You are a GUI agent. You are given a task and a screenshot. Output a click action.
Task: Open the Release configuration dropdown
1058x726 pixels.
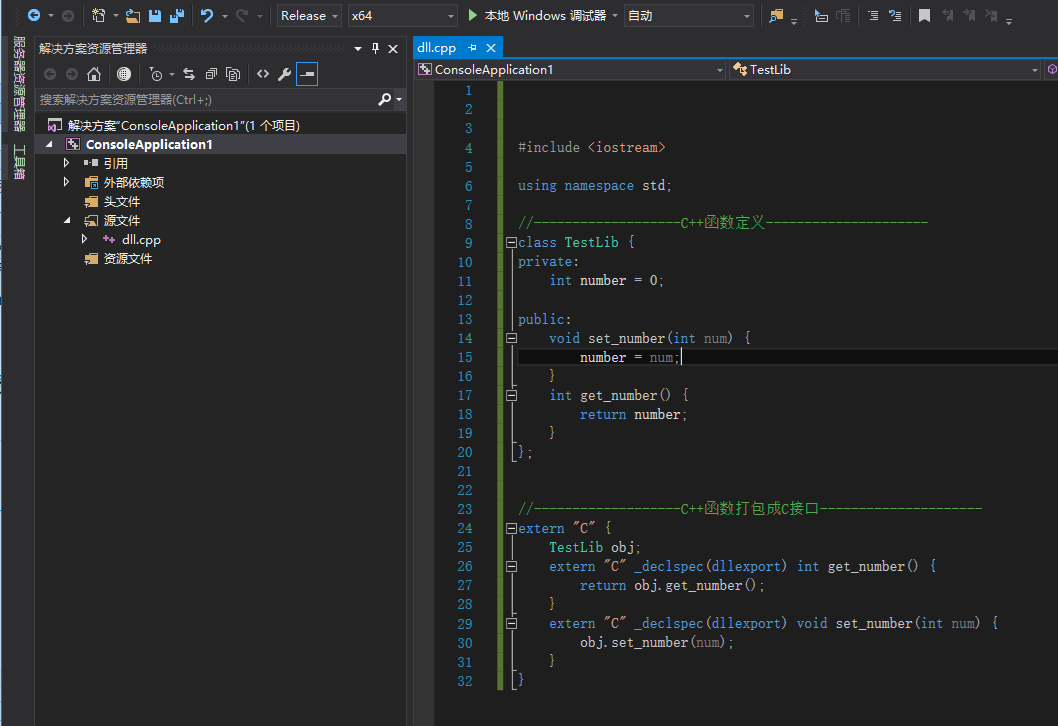[309, 16]
